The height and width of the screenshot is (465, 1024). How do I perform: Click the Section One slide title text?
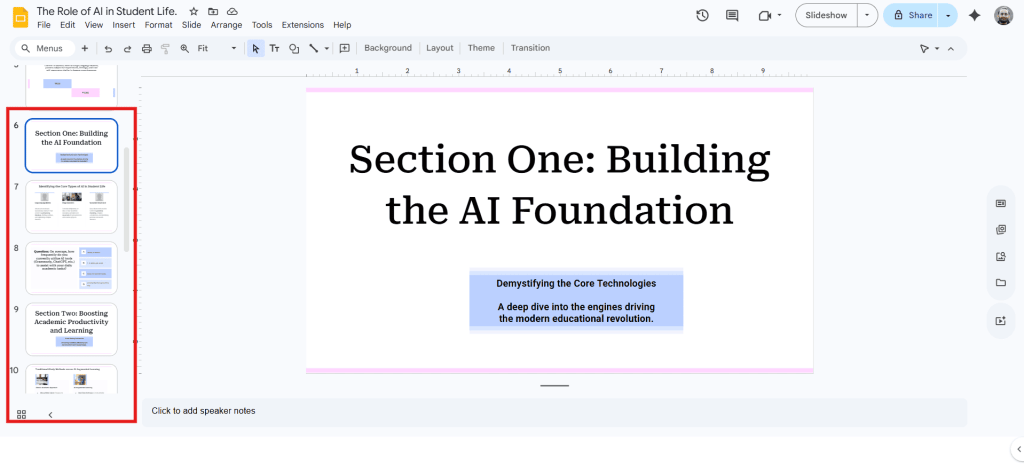560,185
